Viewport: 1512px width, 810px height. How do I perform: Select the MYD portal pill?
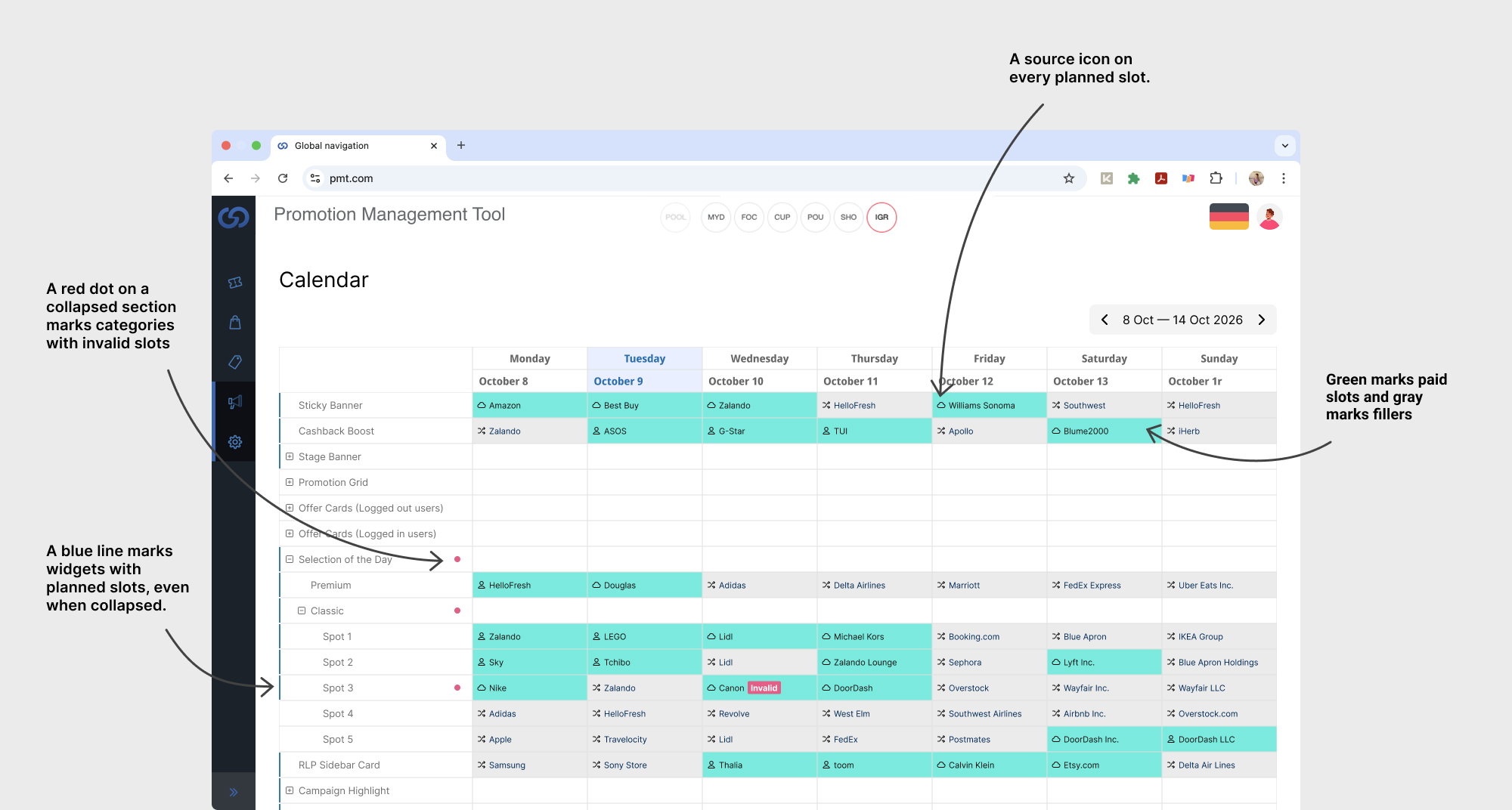tap(716, 218)
